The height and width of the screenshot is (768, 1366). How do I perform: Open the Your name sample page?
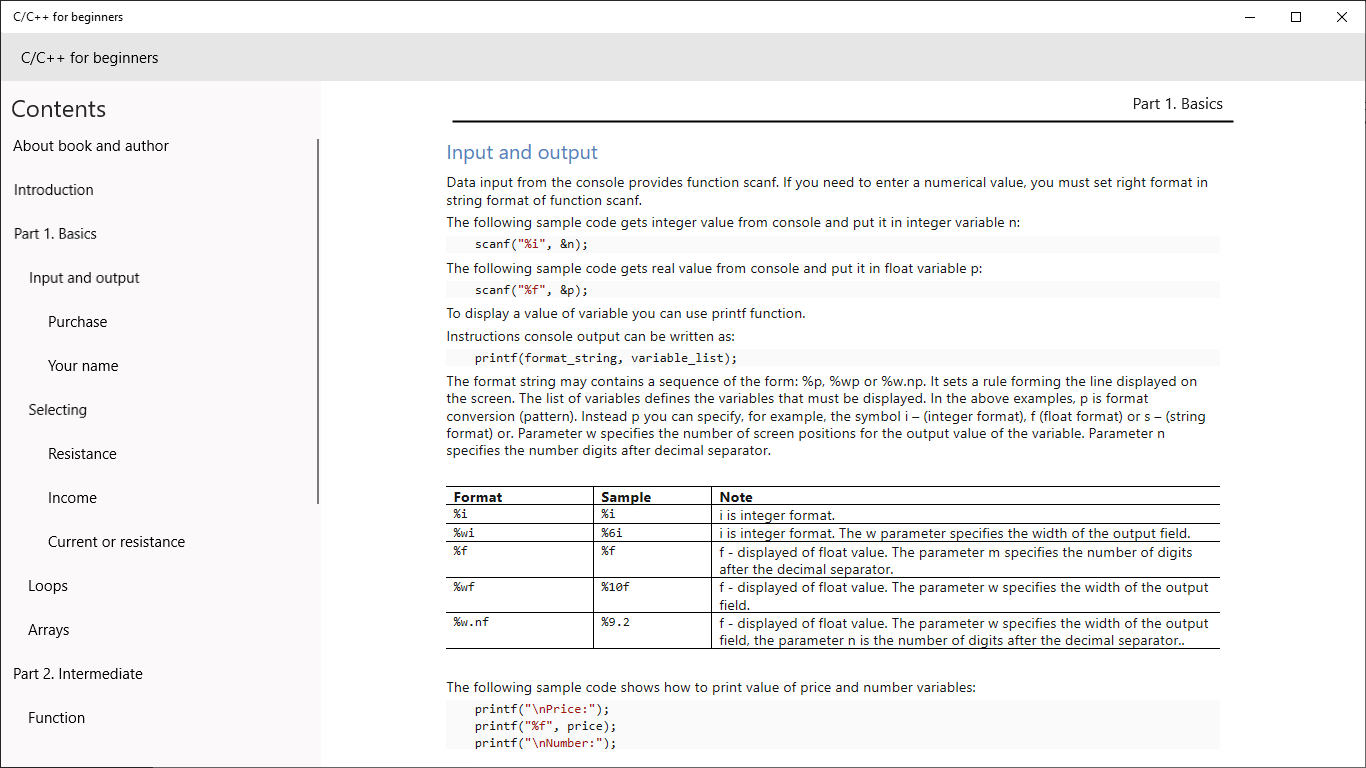(83, 365)
